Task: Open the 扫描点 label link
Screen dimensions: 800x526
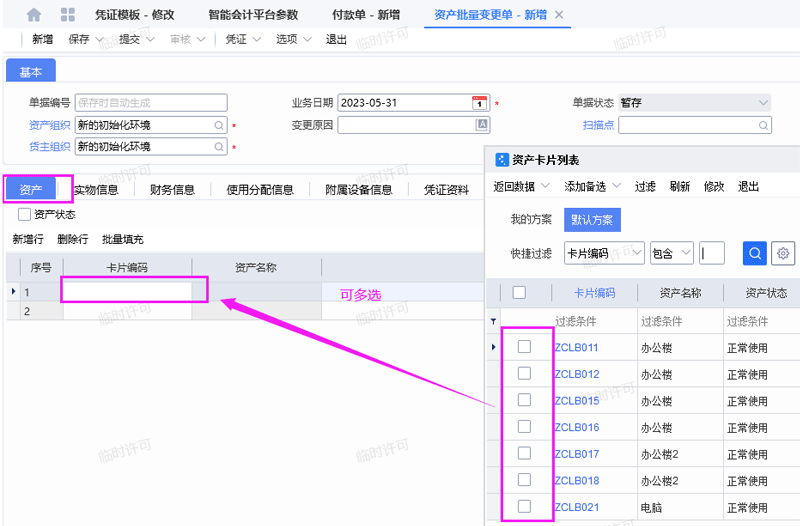Action: pyautogui.click(x=598, y=125)
